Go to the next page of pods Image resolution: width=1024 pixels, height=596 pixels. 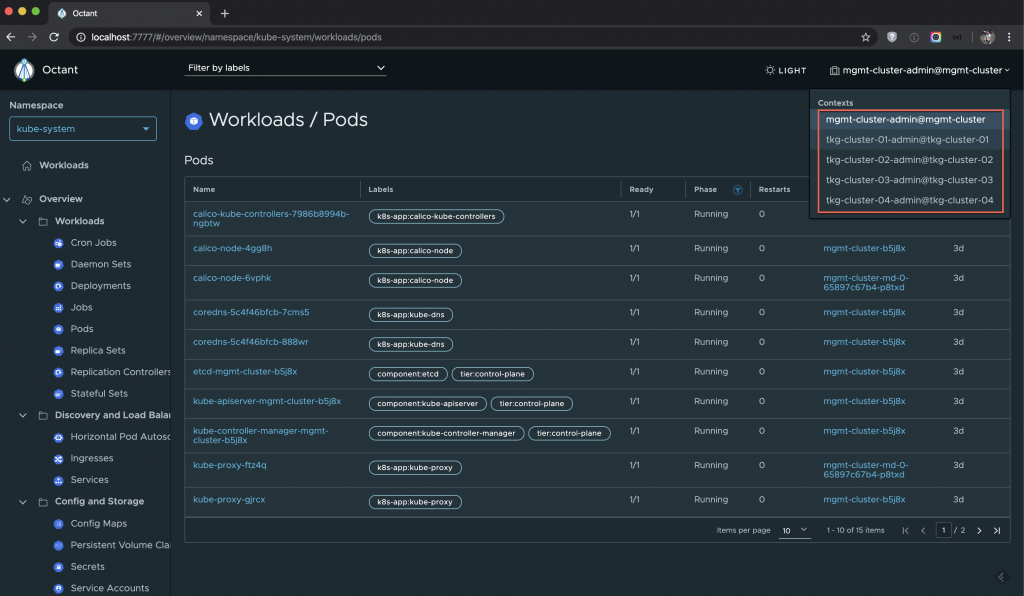tap(979, 531)
